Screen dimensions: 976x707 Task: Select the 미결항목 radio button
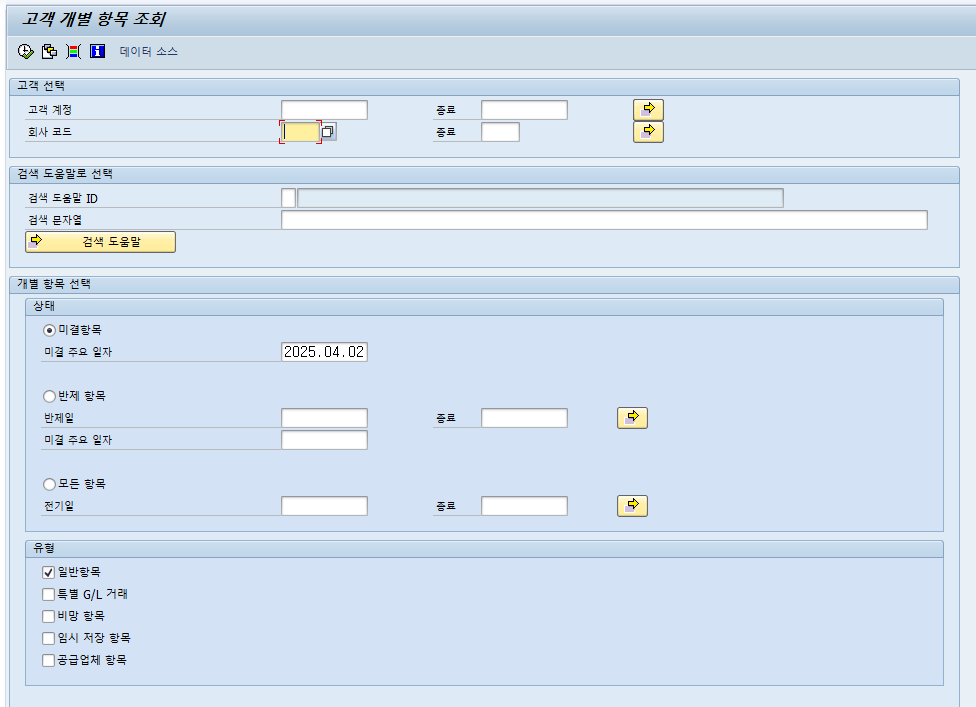pyautogui.click(x=49, y=330)
